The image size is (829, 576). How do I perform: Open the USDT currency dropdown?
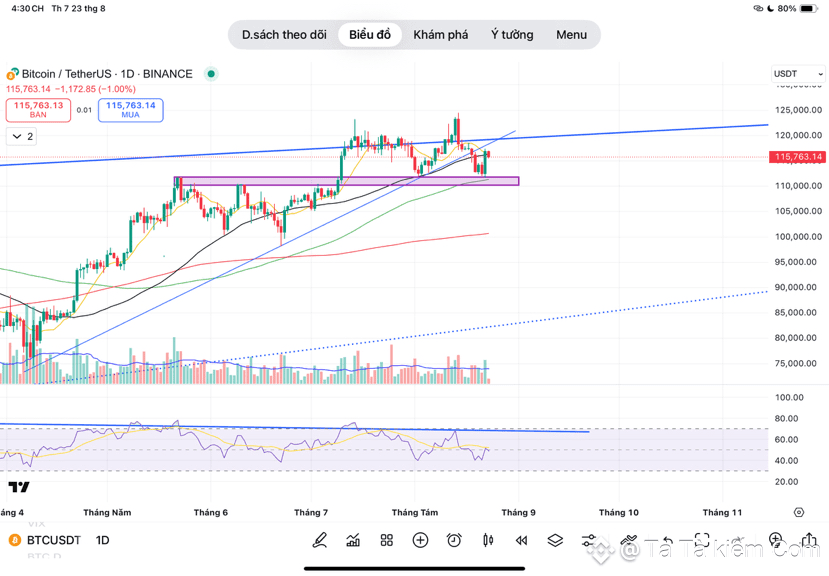[798, 74]
